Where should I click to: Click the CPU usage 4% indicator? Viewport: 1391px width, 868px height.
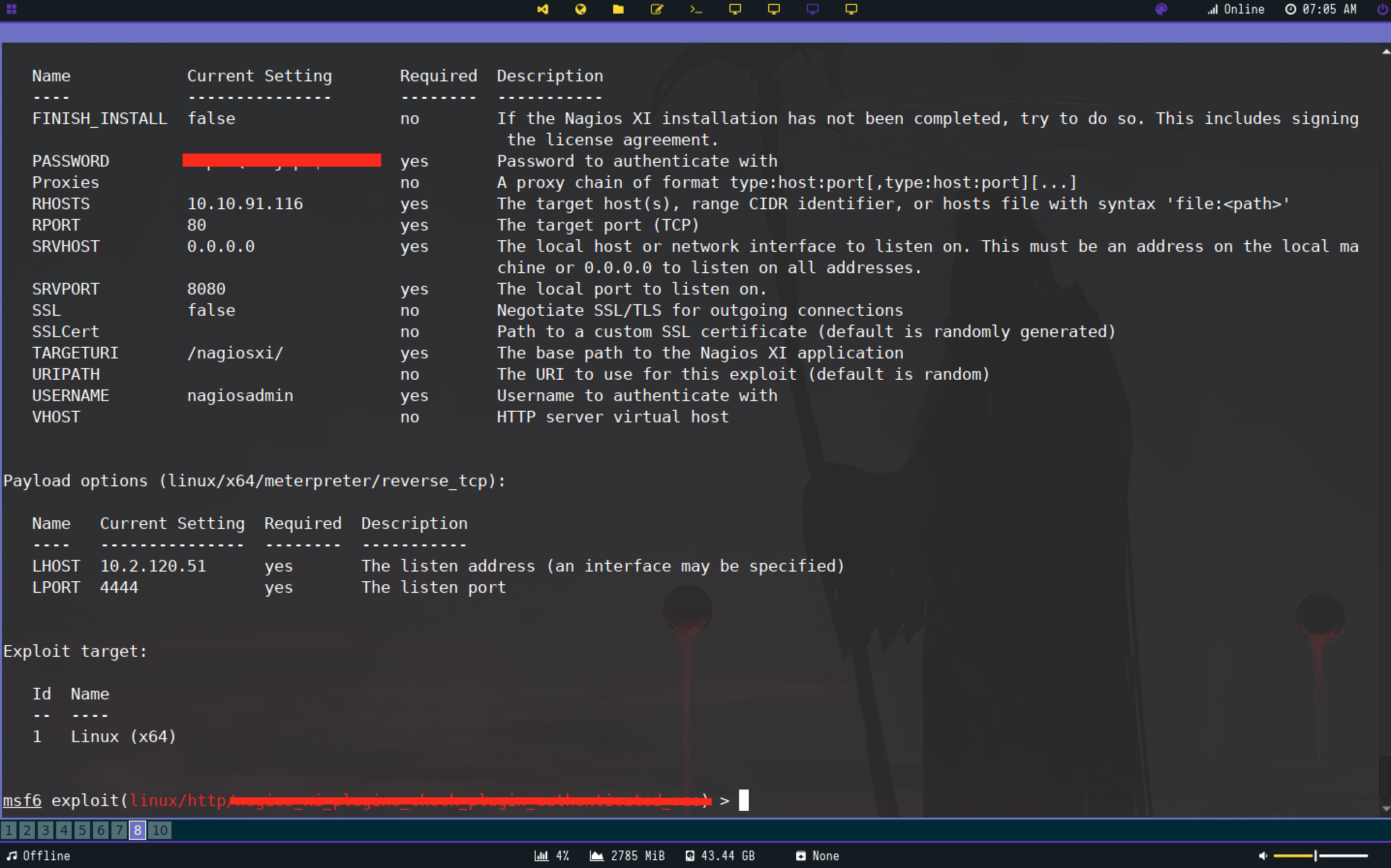point(552,855)
